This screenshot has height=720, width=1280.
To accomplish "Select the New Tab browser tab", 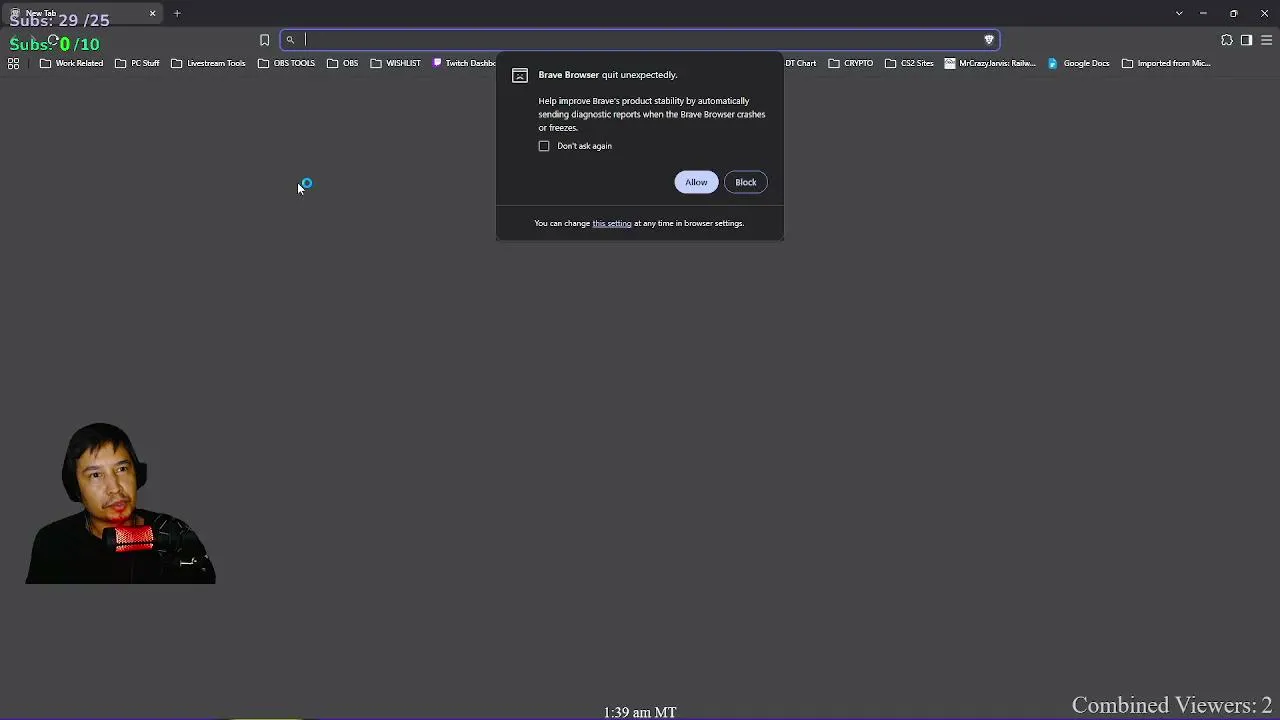I will point(82,13).
